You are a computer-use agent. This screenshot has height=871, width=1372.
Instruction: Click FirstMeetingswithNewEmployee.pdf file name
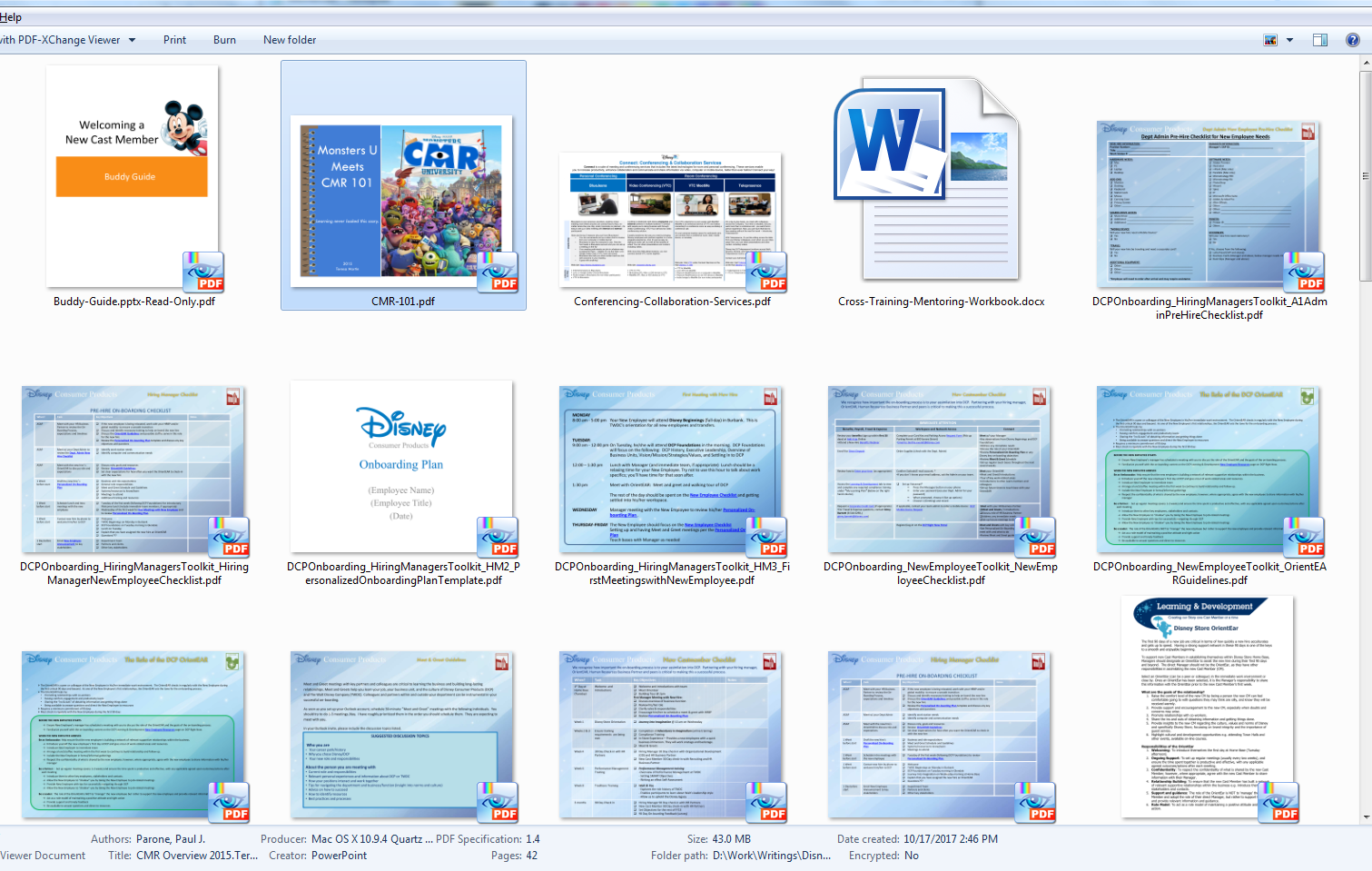click(x=672, y=573)
